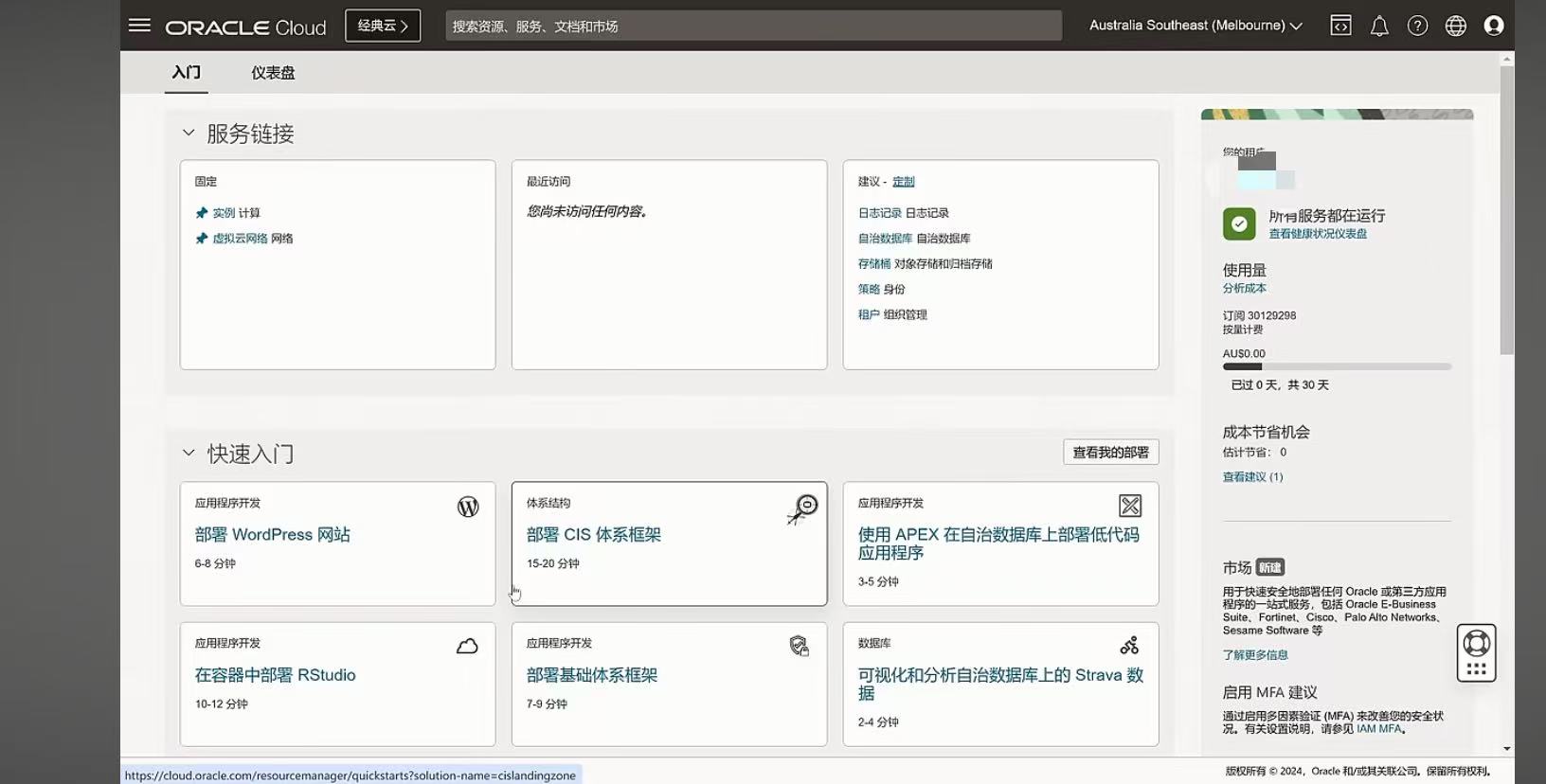Click the 经典云 button

point(383,26)
